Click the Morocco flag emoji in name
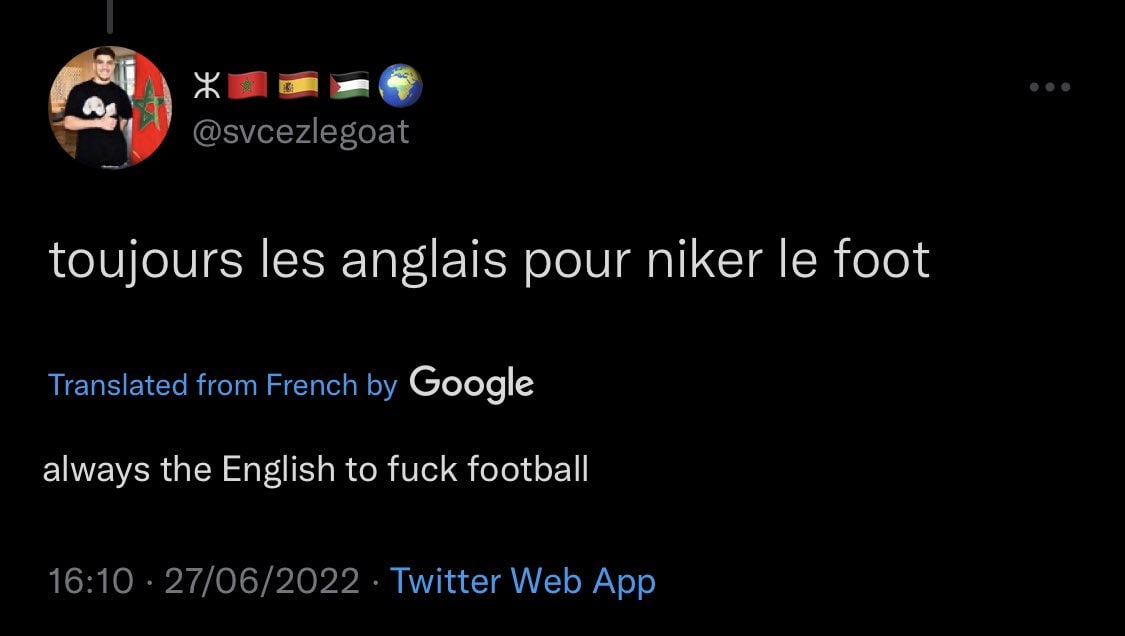 tap(248, 87)
